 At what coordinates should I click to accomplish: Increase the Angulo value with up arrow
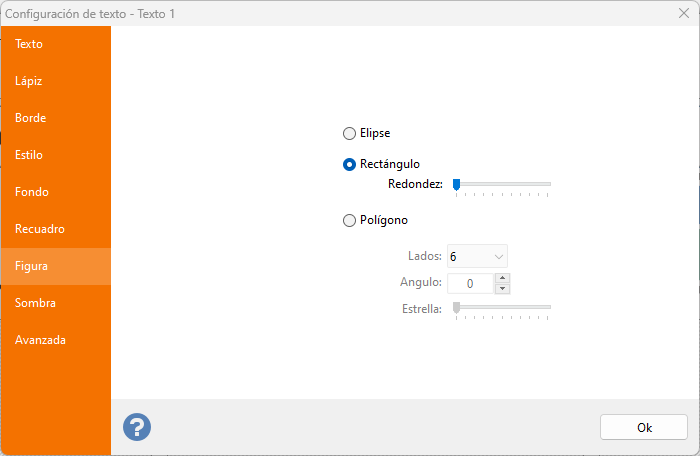(503, 278)
